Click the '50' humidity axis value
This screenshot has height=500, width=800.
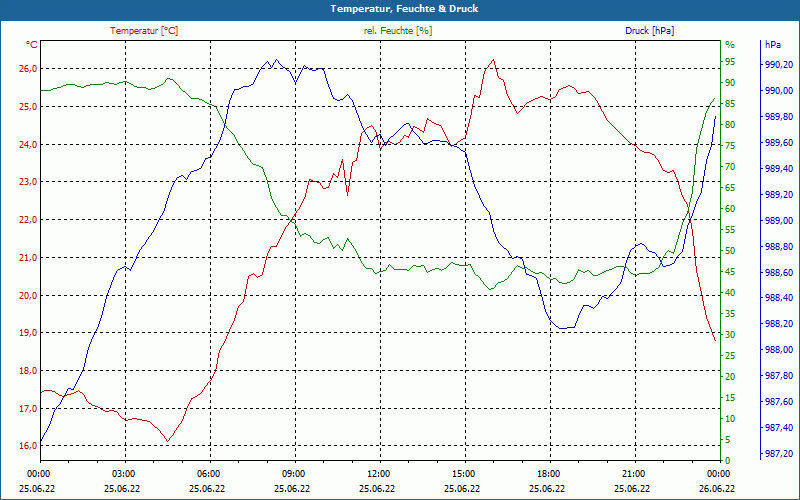[x=731, y=251]
